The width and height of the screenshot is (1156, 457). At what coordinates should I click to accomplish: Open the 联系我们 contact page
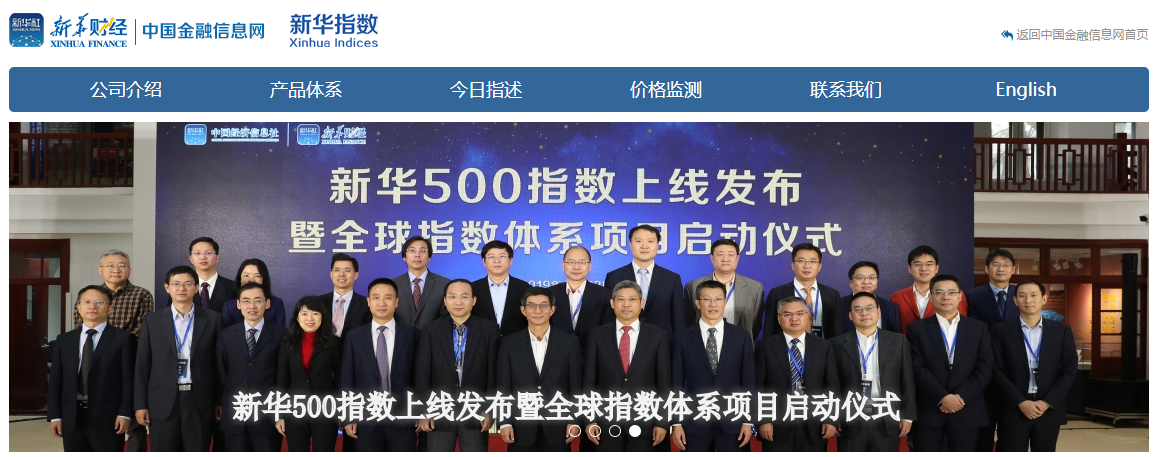(846, 90)
